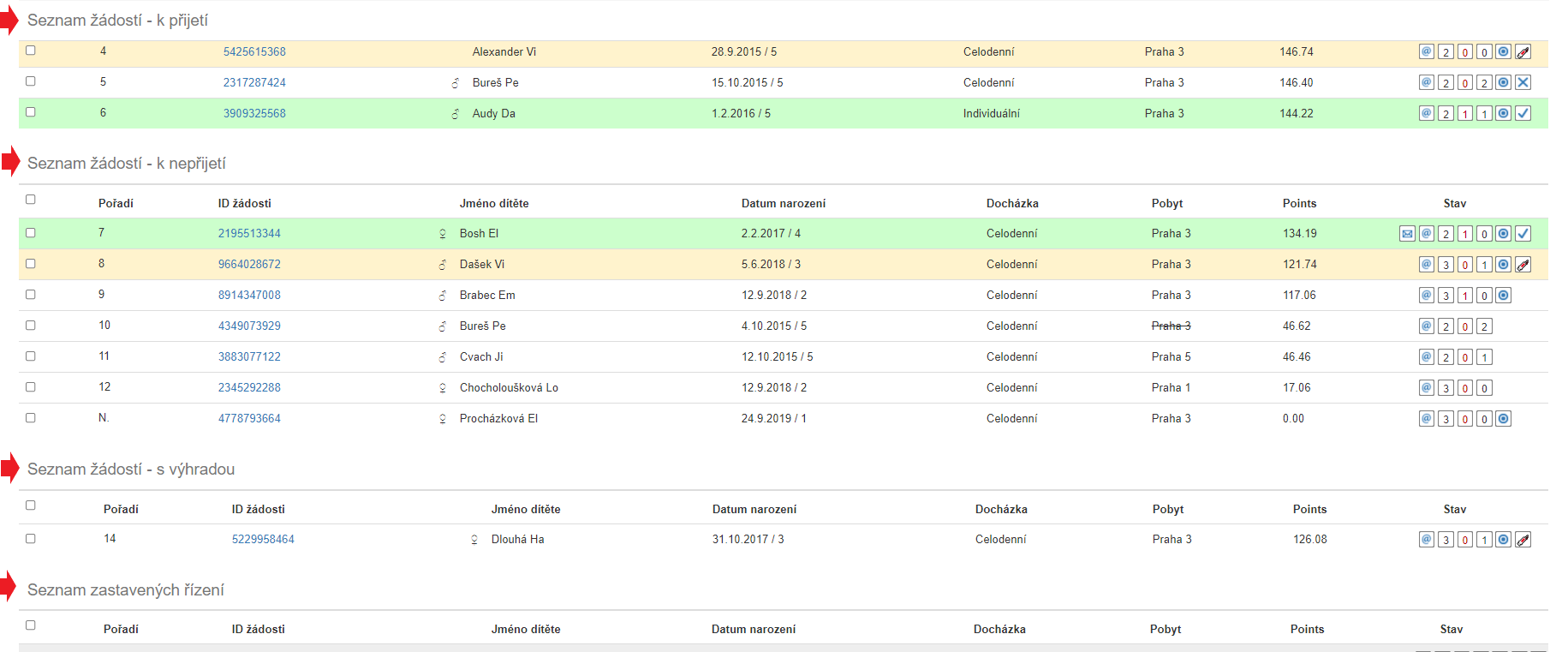Click the target circle icon for Alexander Vi
Screen dimensions: 1568x652
pyautogui.click(x=1504, y=51)
